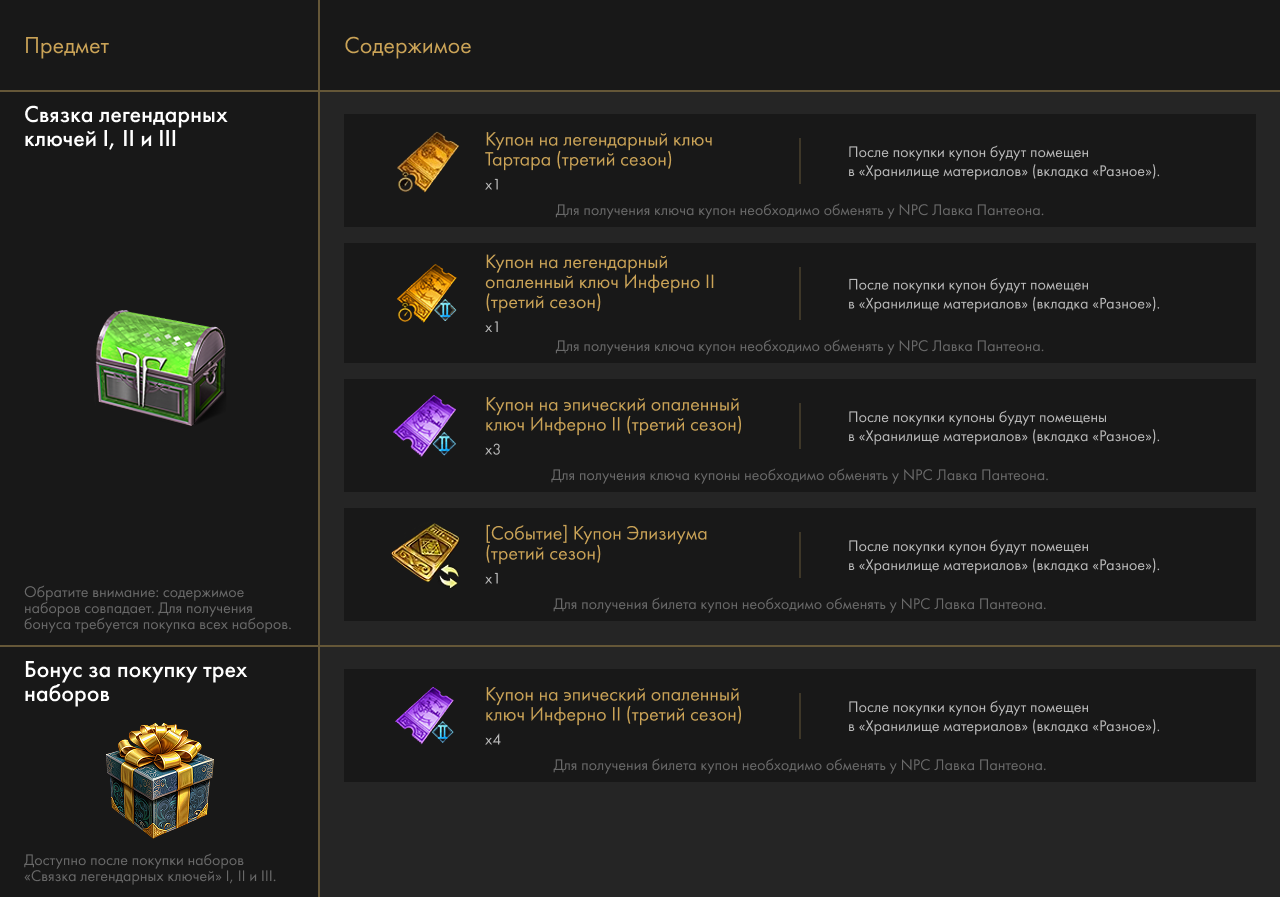Click the Elysium row's storage placement description
The width and height of the screenshot is (1280, 897).
[x=1003, y=556]
